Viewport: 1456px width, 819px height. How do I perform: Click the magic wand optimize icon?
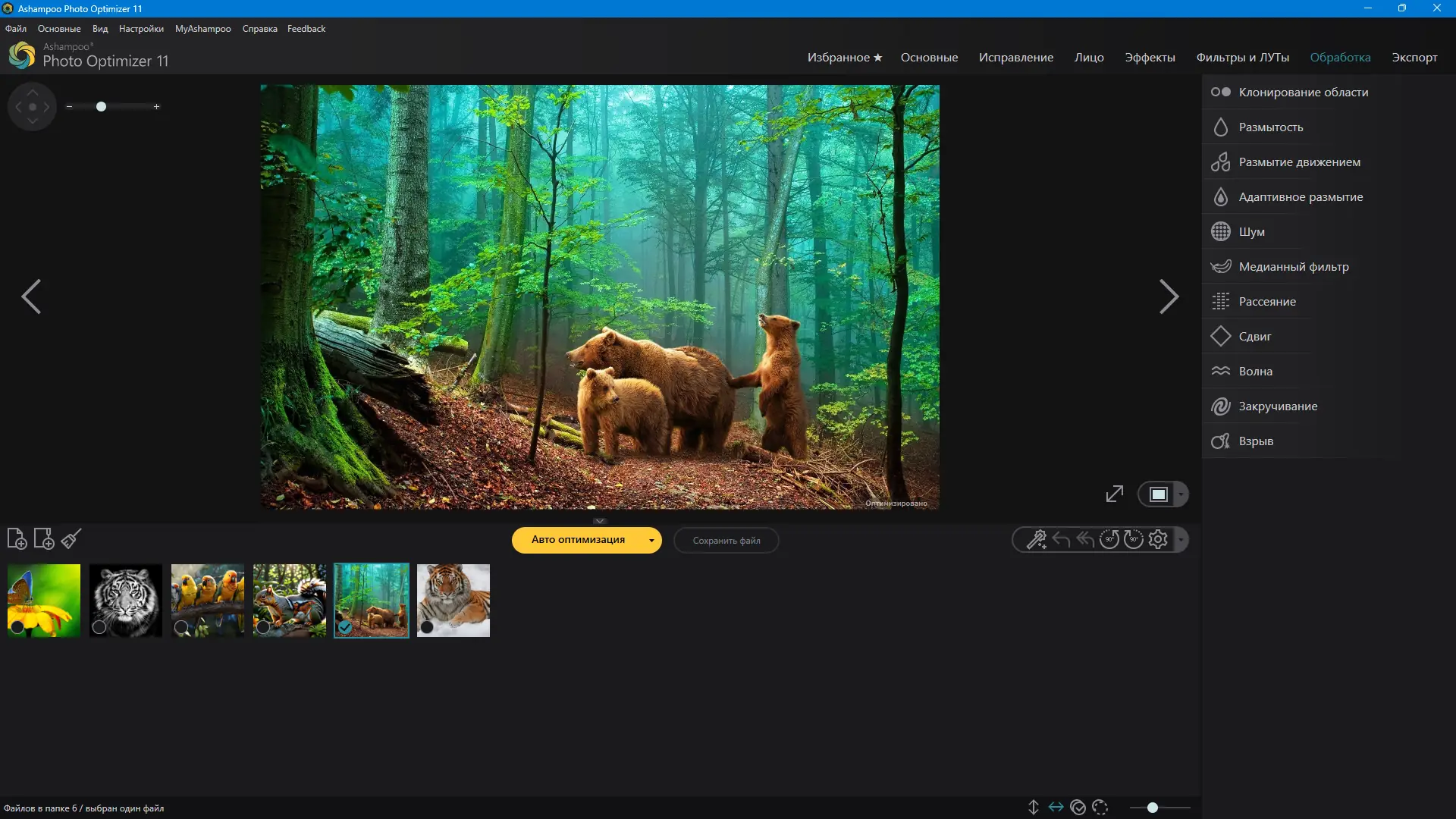point(1036,540)
